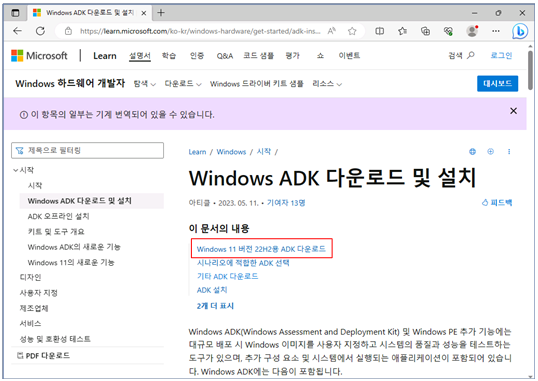Dismiss the machine translation notice banner
The height and width of the screenshot is (381, 538).
click(x=513, y=111)
